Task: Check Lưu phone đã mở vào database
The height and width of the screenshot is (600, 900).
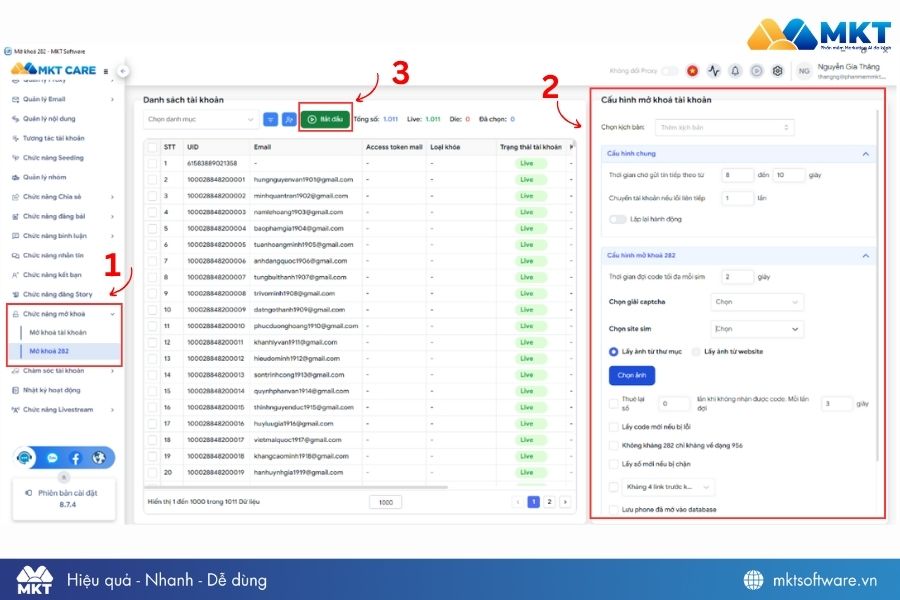Action: click(x=613, y=510)
